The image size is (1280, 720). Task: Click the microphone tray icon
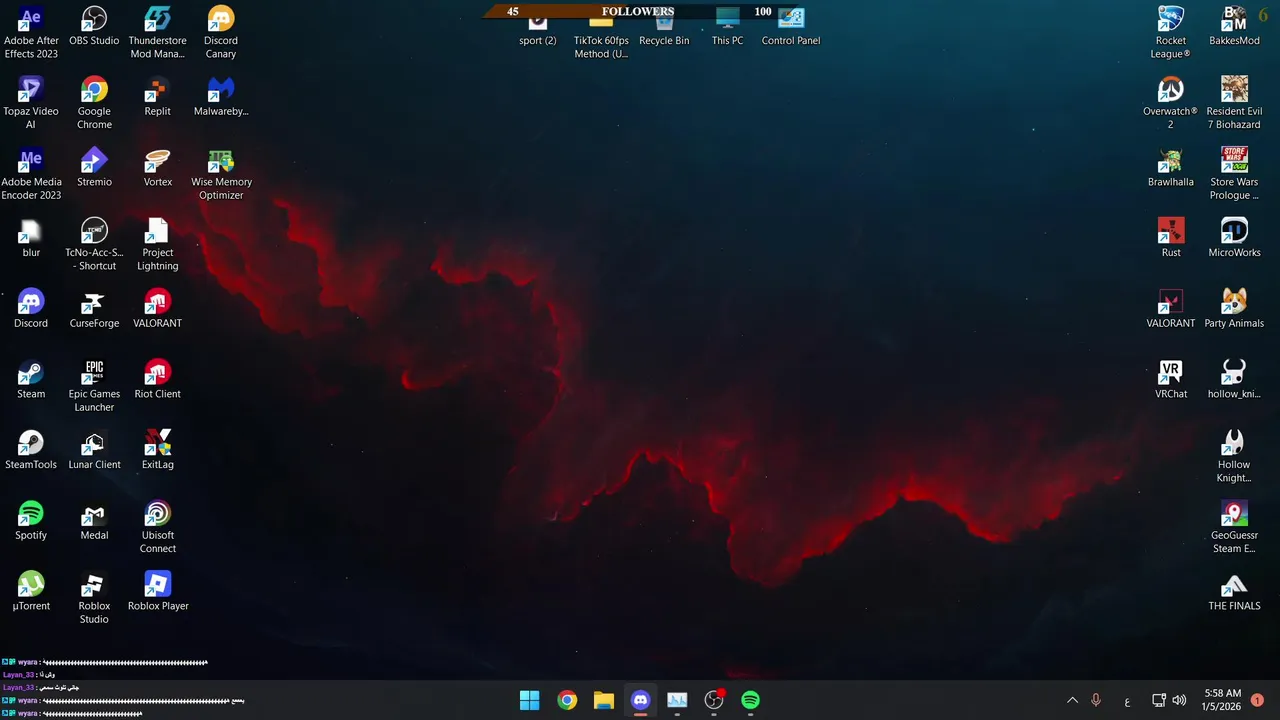tap(1096, 700)
